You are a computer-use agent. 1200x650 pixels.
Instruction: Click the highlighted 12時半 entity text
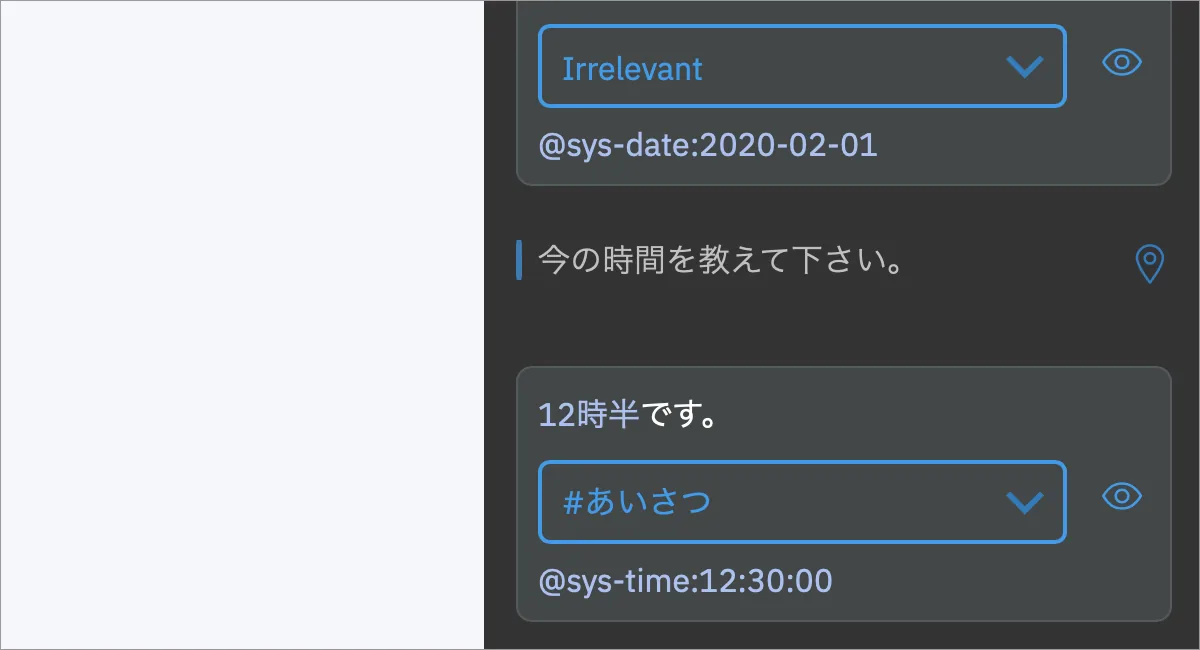(589, 414)
